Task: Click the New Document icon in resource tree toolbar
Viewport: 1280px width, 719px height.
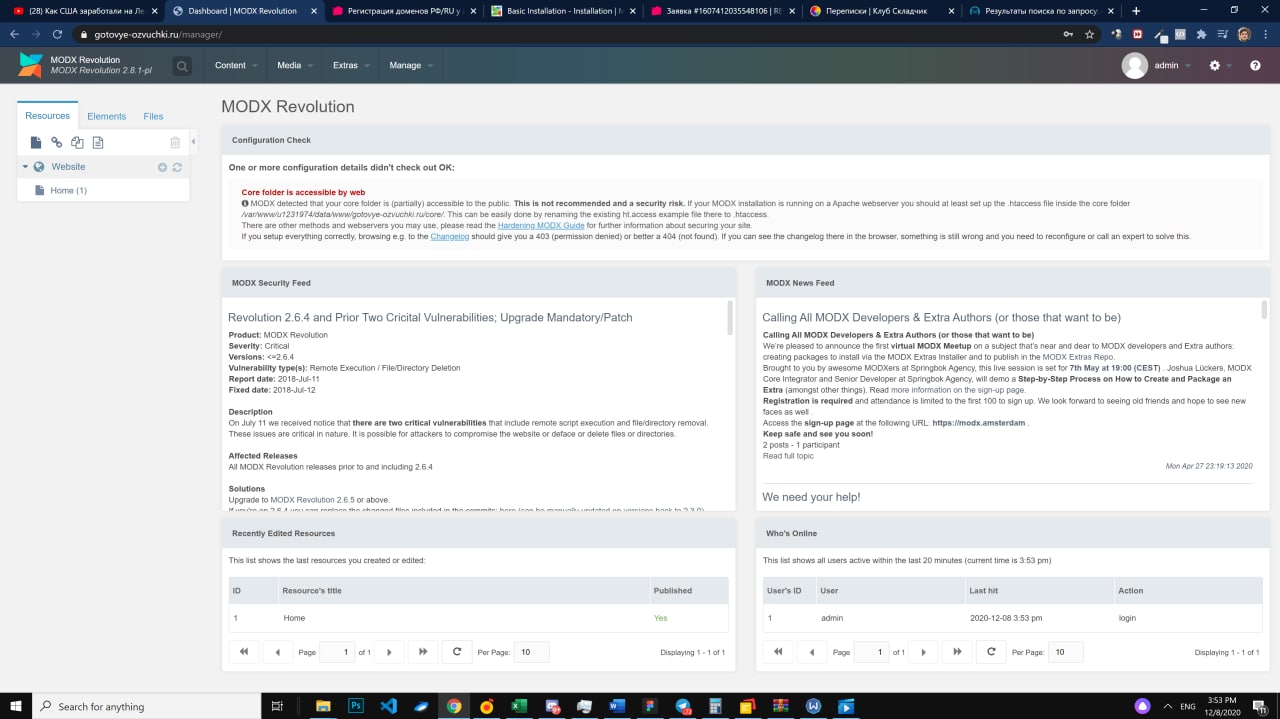Action: 36,143
